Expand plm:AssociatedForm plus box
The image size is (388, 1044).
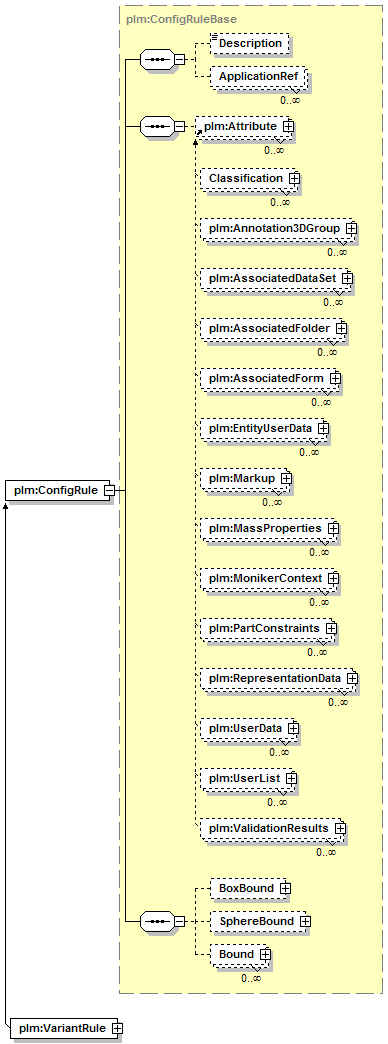click(x=335, y=378)
